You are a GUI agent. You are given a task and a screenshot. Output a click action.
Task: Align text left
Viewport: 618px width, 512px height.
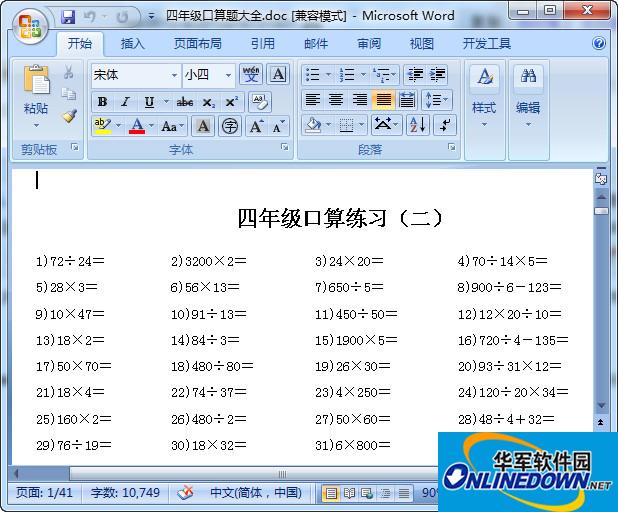313,99
